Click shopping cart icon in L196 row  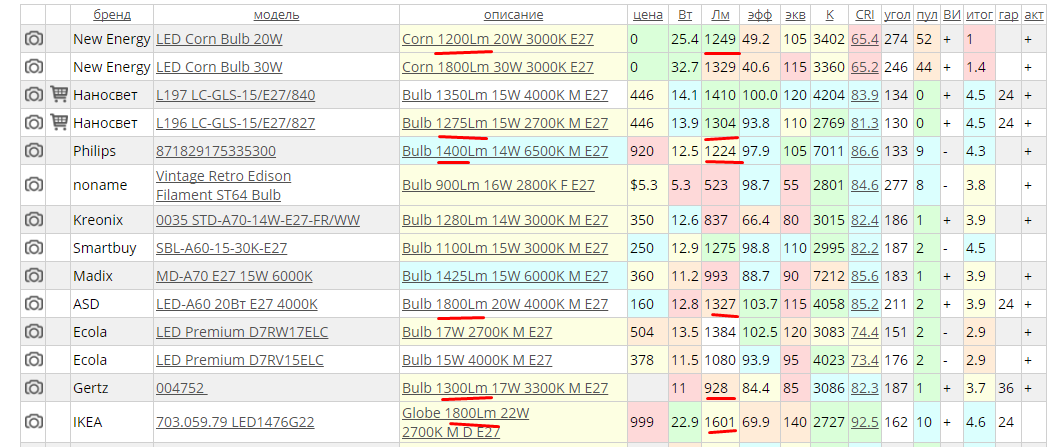(59, 123)
